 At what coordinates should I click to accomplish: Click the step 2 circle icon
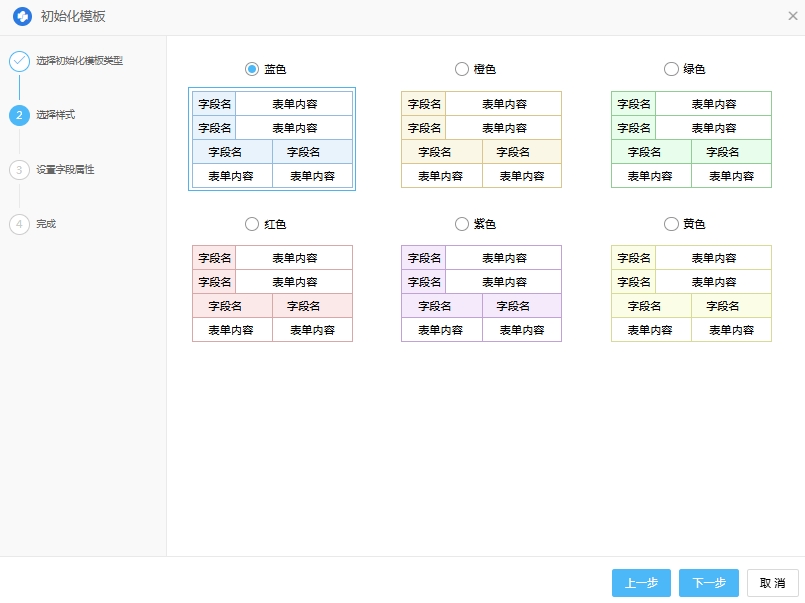click(19, 115)
